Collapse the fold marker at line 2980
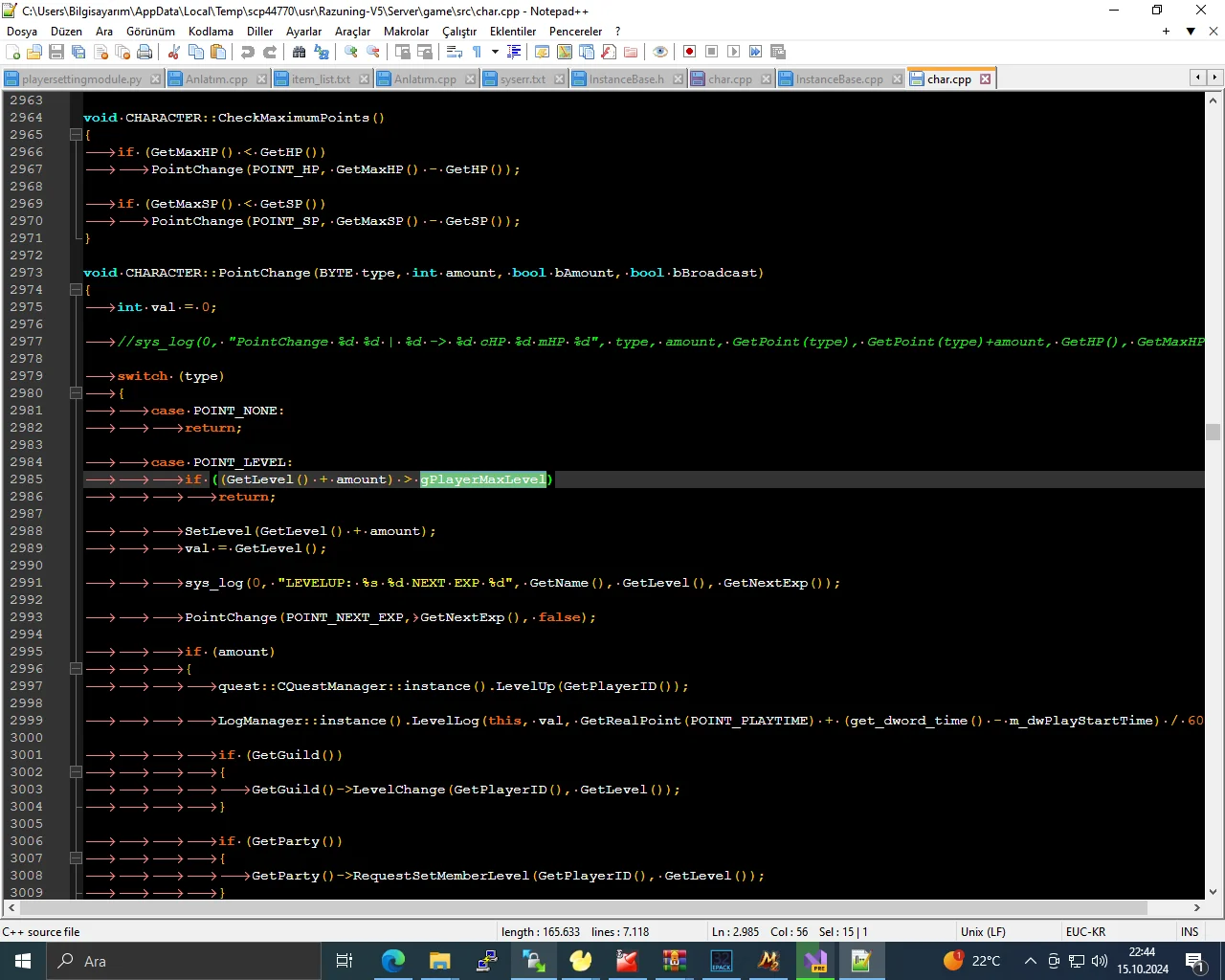Screen dimensions: 1225x980 point(76,393)
